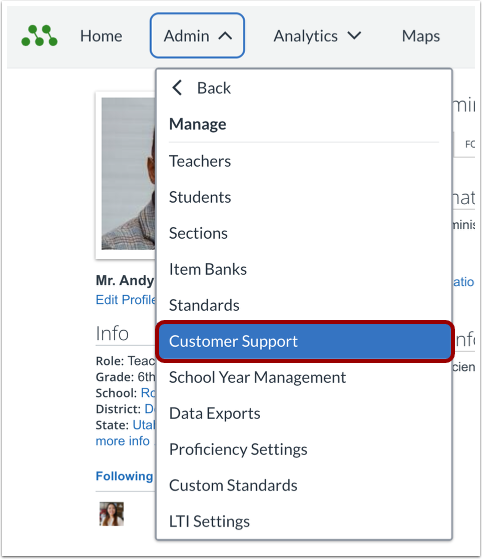Open the Maps navigation item
Image resolution: width=482 pixels, height=559 pixels.
point(421,36)
